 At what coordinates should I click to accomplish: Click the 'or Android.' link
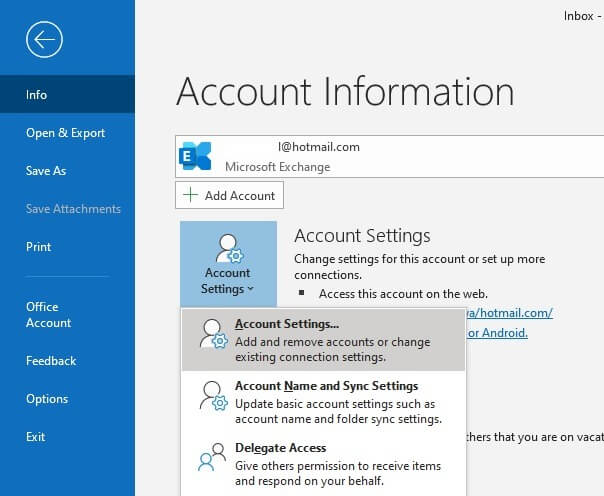pos(497,333)
